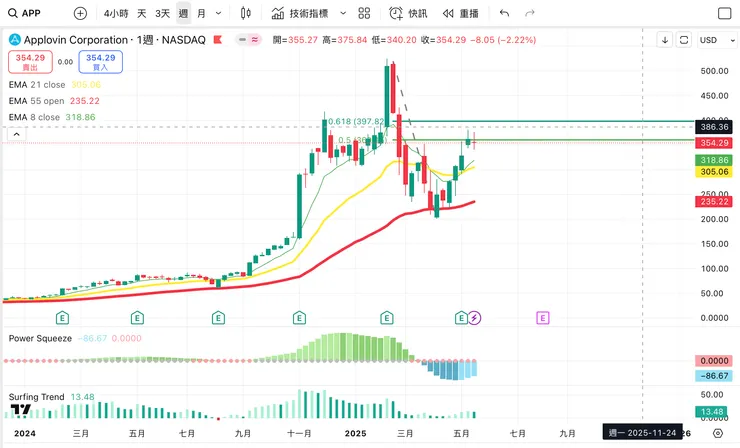The image size is (740, 448).
Task: Open earnings marker near 三月 2024
Action: click(62, 318)
